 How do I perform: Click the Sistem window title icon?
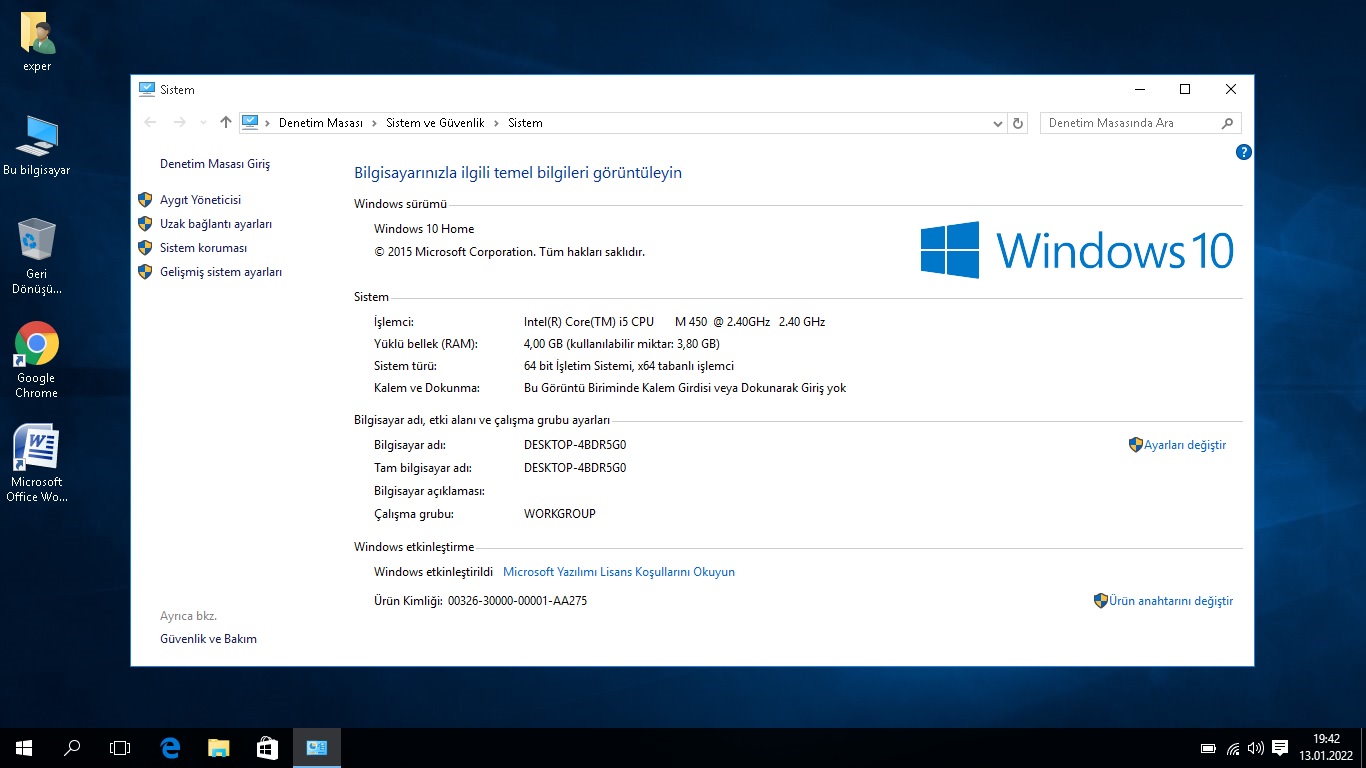coord(147,89)
